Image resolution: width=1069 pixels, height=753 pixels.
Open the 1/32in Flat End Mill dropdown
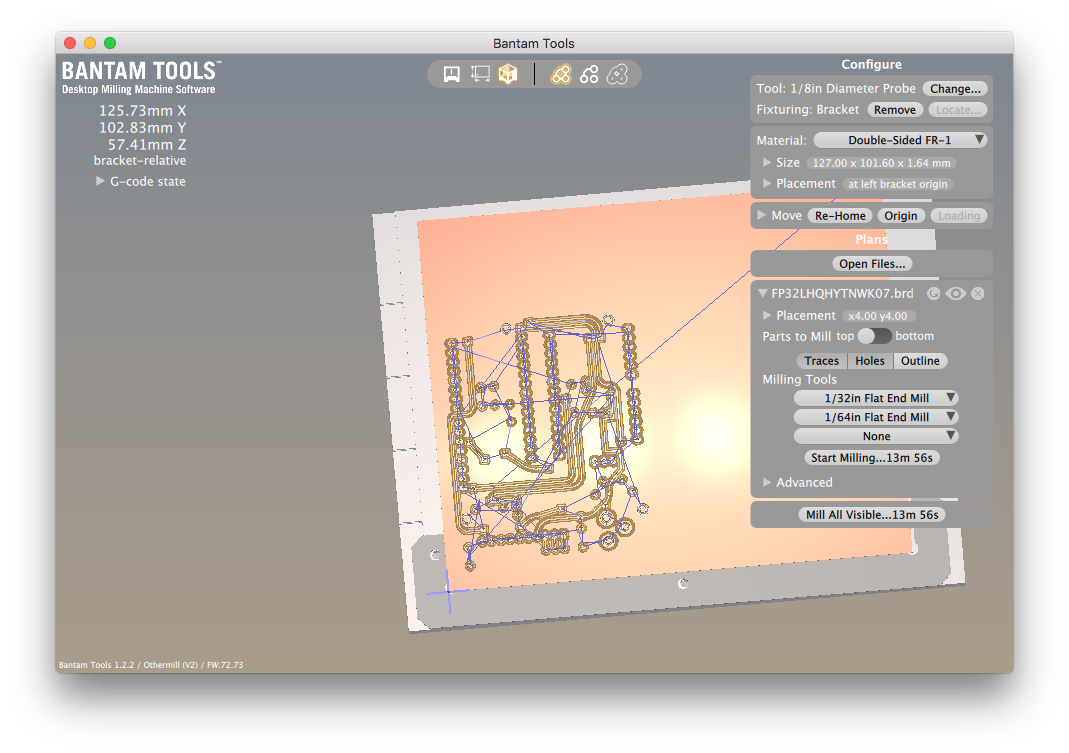click(x=876, y=398)
